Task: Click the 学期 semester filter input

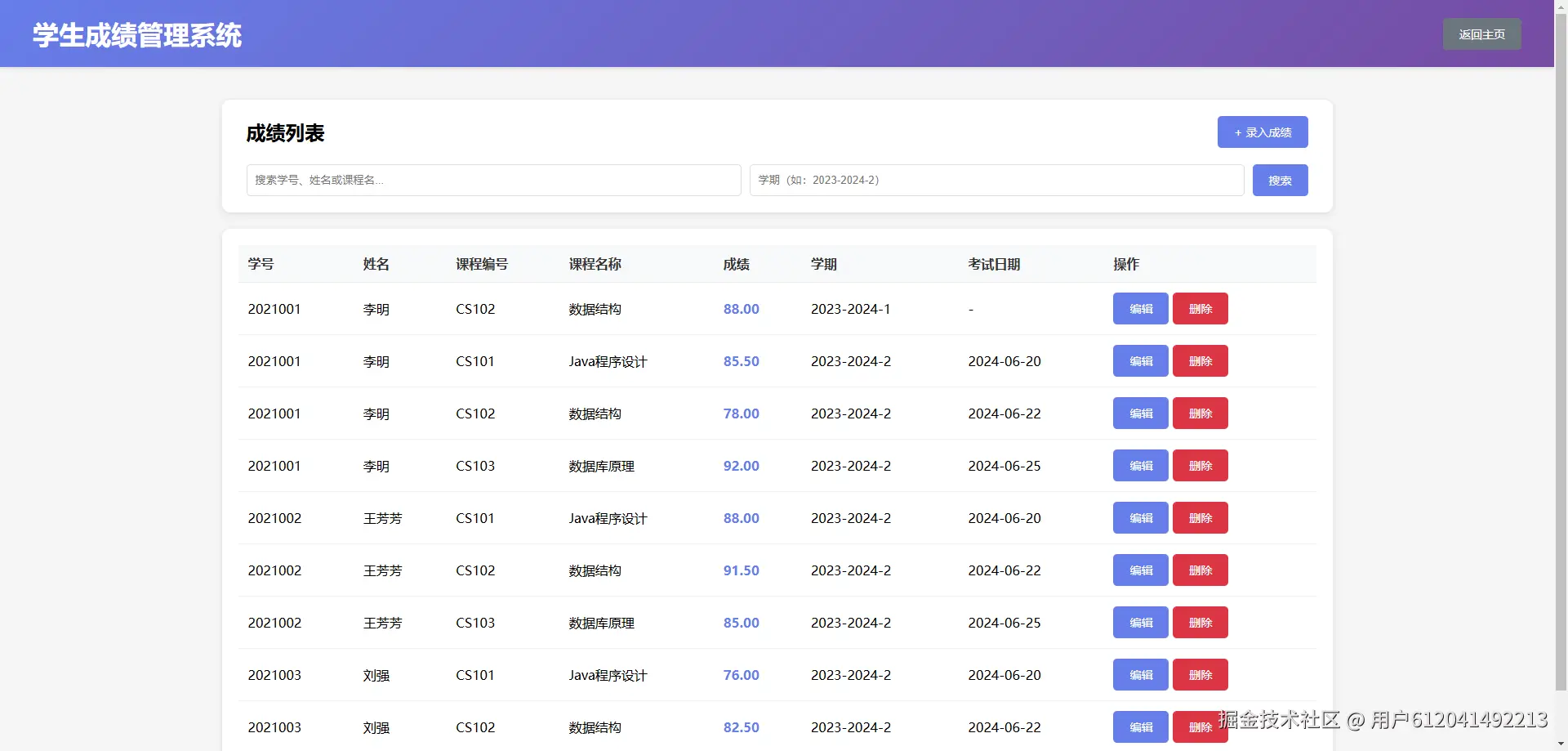Action: click(x=996, y=180)
